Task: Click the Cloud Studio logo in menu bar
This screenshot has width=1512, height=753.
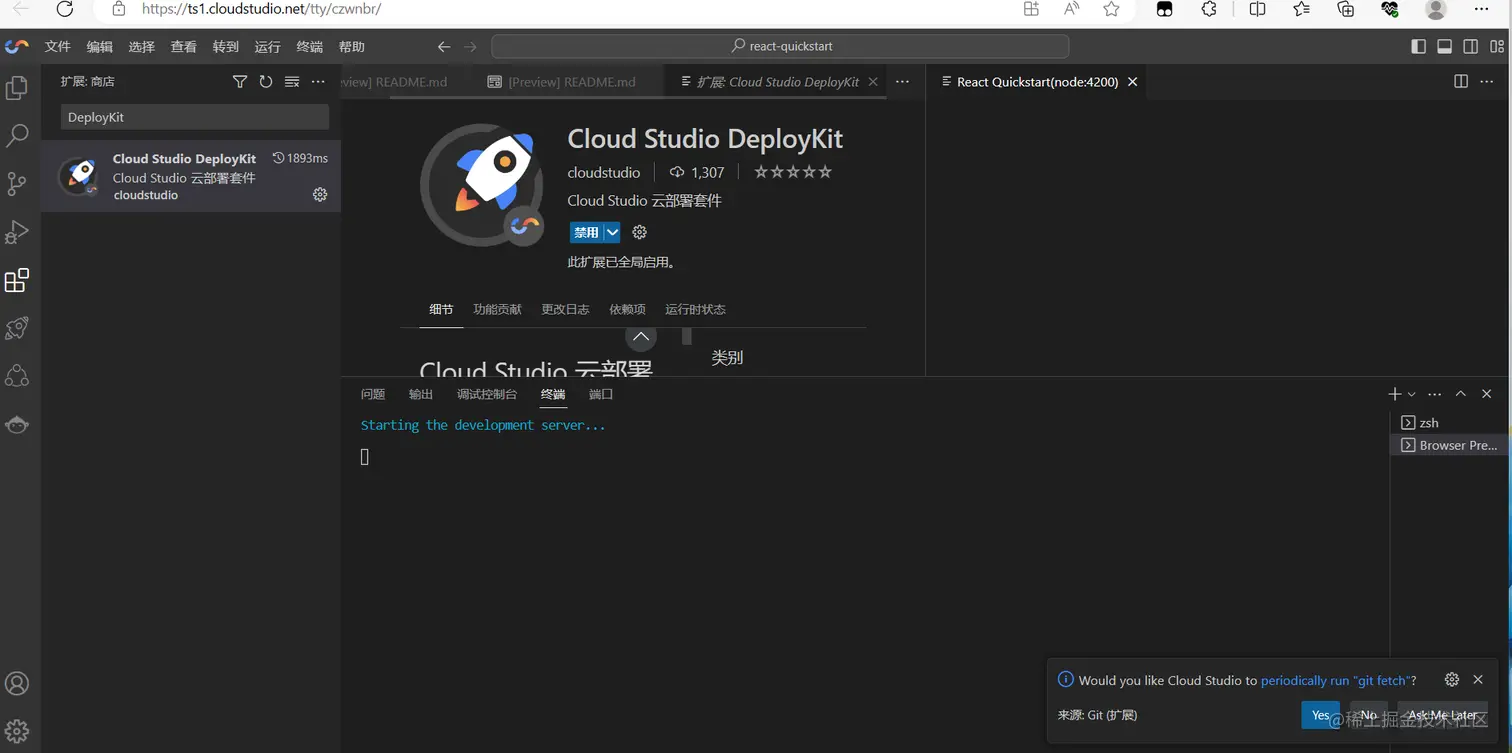Action: click(x=16, y=46)
